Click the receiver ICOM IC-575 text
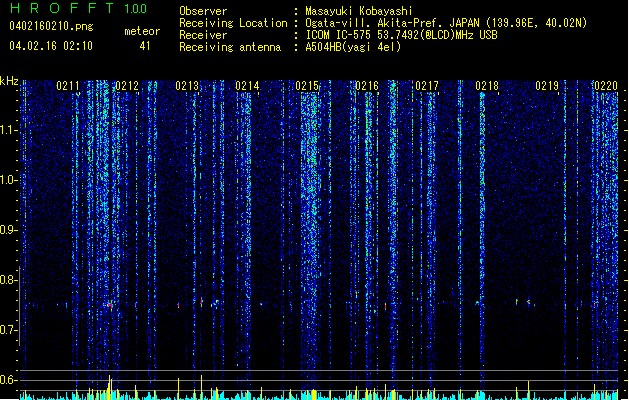629x400 pixels. point(401,35)
